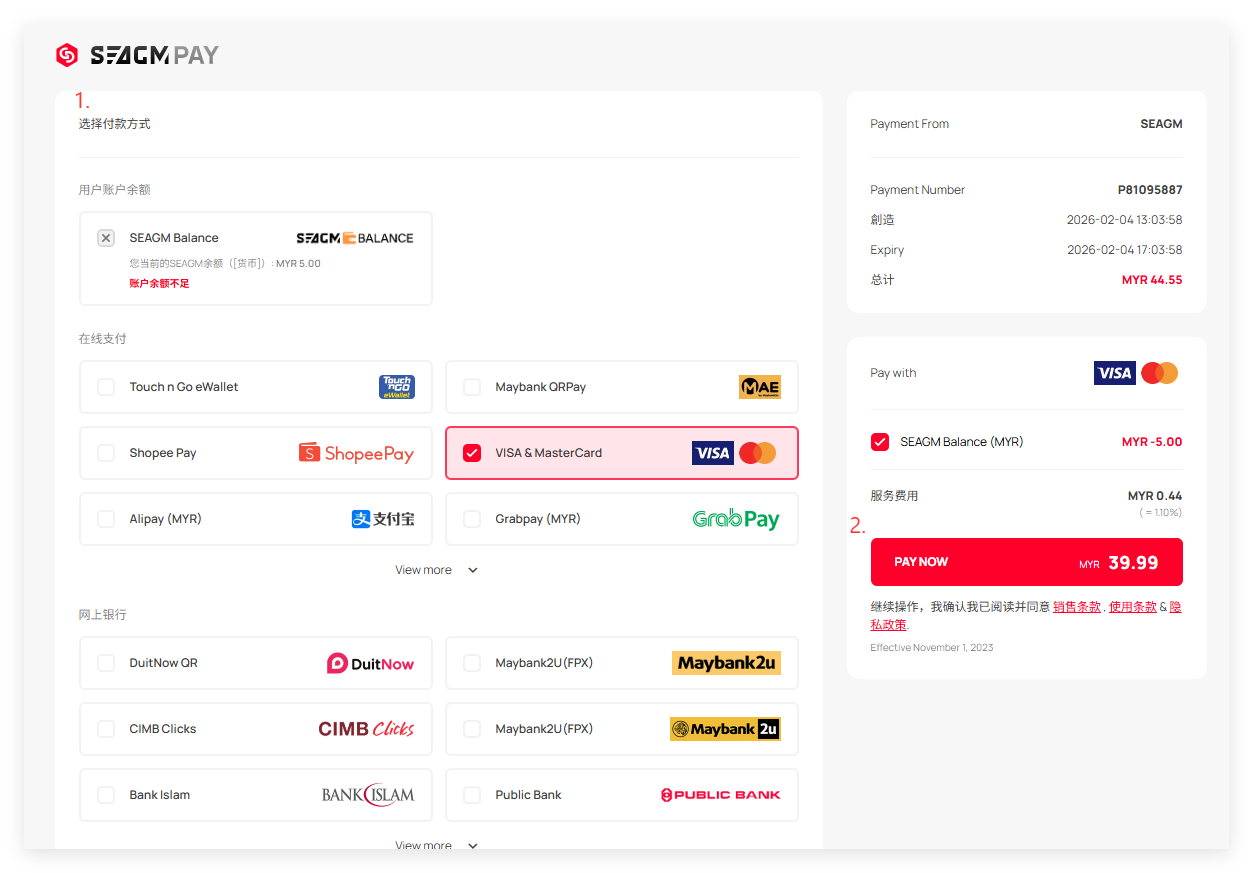
Task: Toggle SEAGM Balance (MYR) checkbox in summary
Action: click(880, 442)
